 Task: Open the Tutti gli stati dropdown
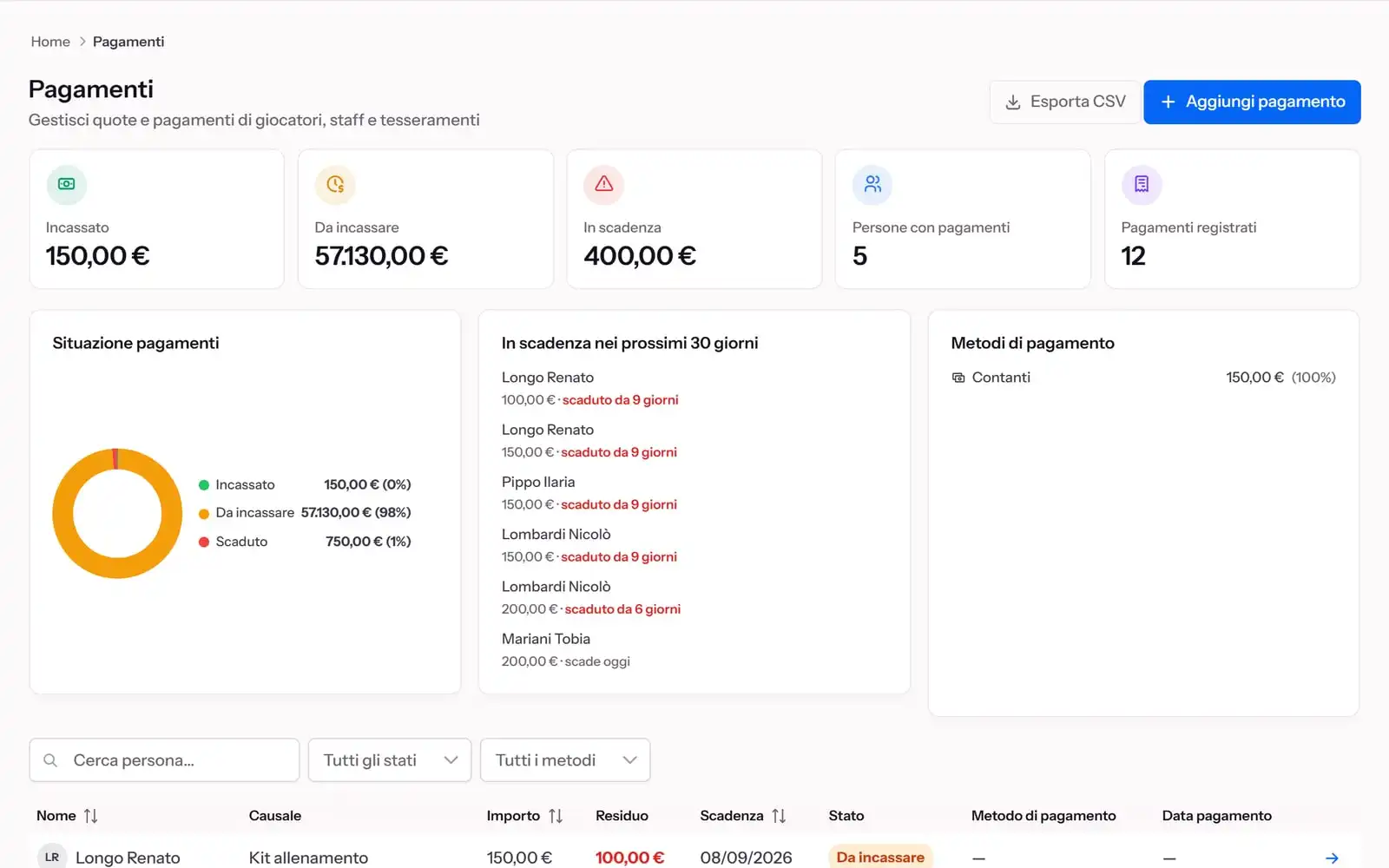(x=390, y=760)
